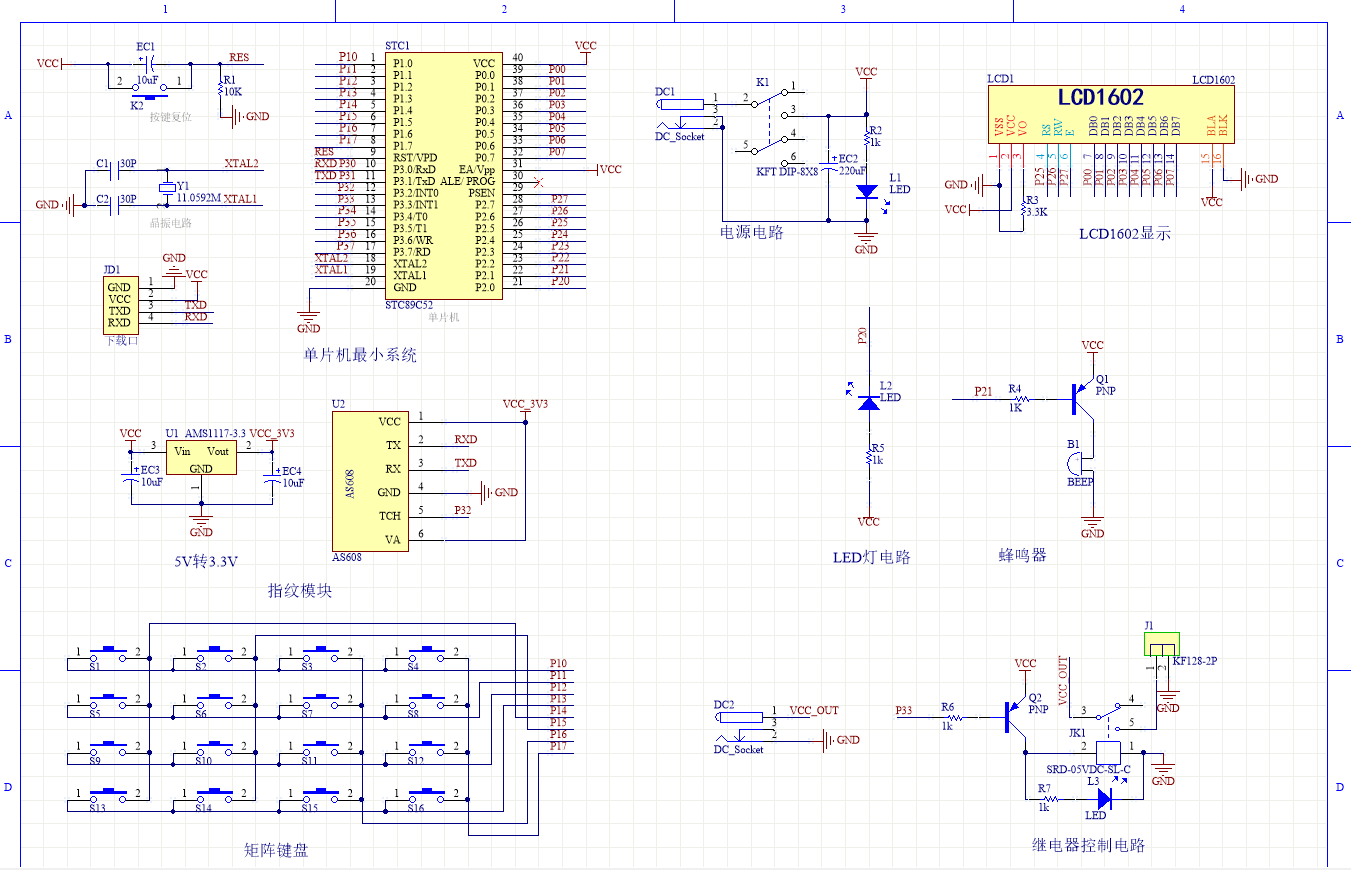Screen dimensions: 1351x870
Task: Click the Q2 PNP transistor symbol
Action: (1017, 718)
